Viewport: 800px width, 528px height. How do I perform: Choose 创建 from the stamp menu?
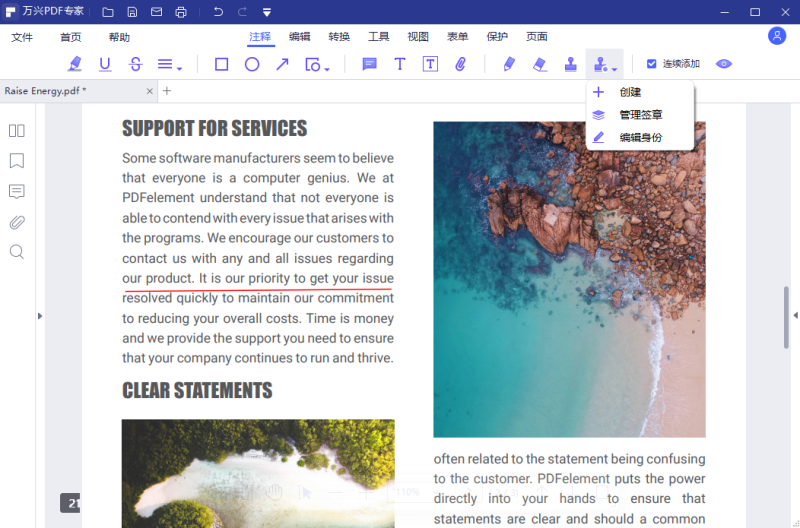(x=640, y=92)
